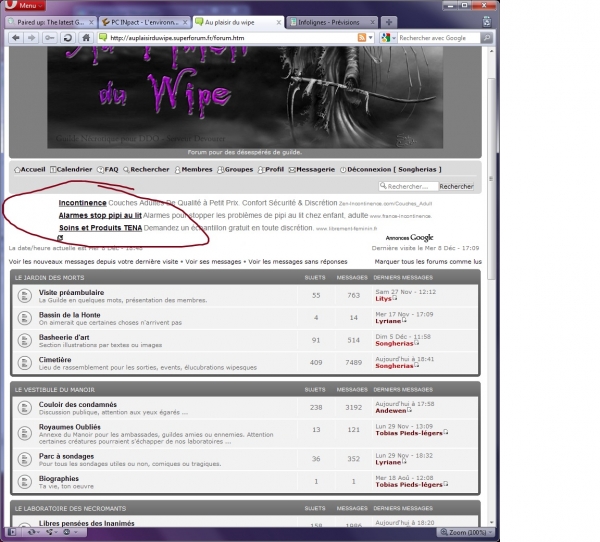This screenshot has height=542, width=600.
Task: Reload the current page
Action: (68, 38)
